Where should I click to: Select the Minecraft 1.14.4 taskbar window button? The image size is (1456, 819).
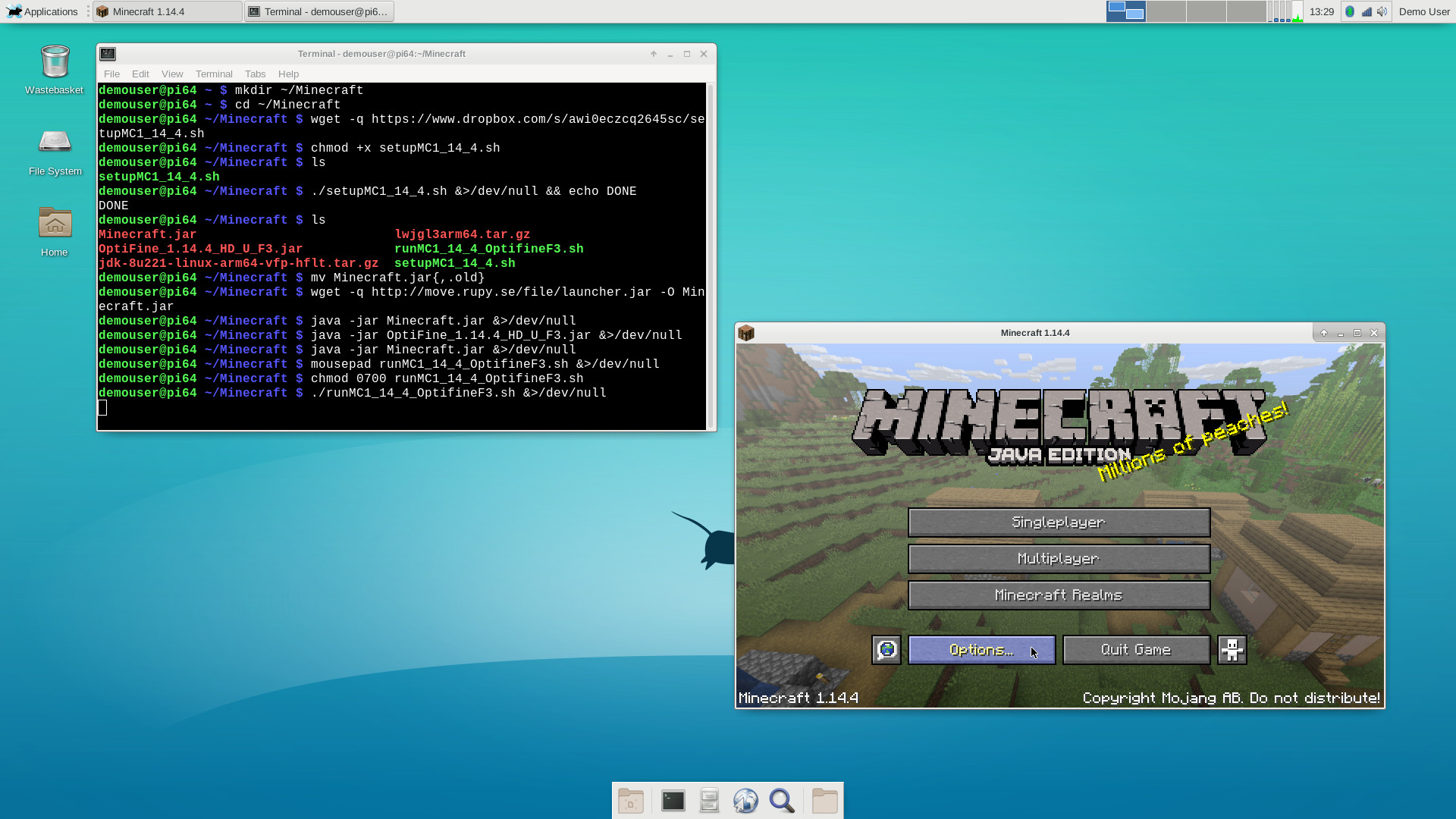pyautogui.click(x=167, y=11)
